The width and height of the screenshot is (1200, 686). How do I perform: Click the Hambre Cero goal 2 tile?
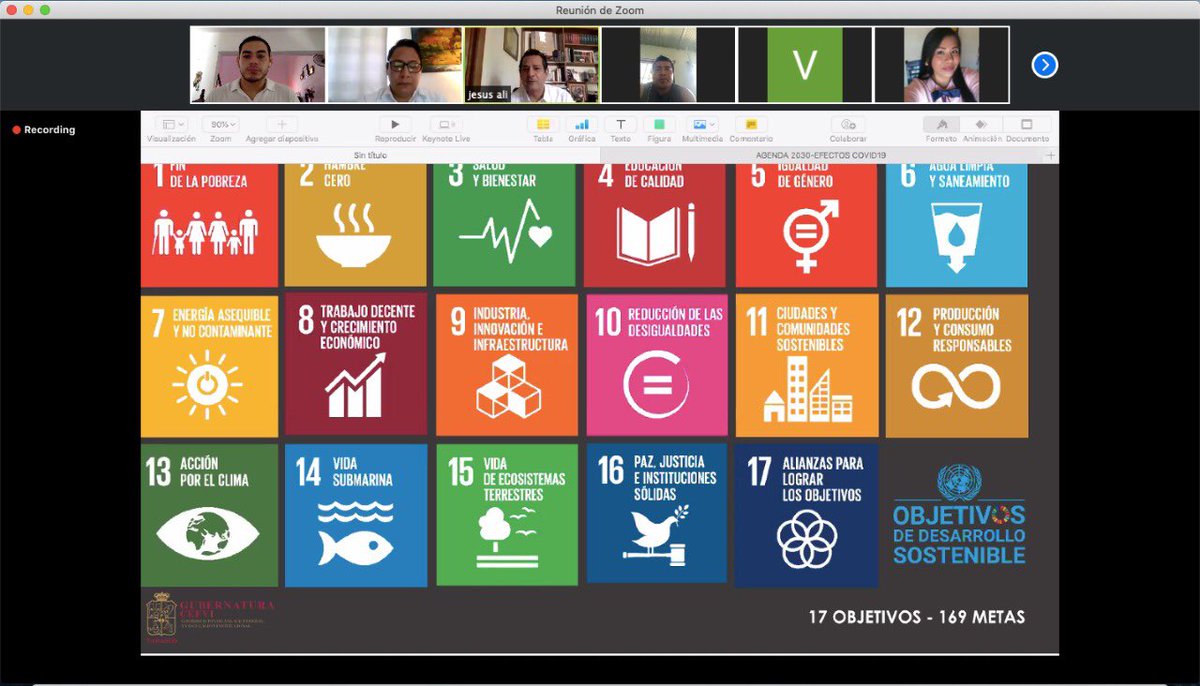tap(355, 226)
